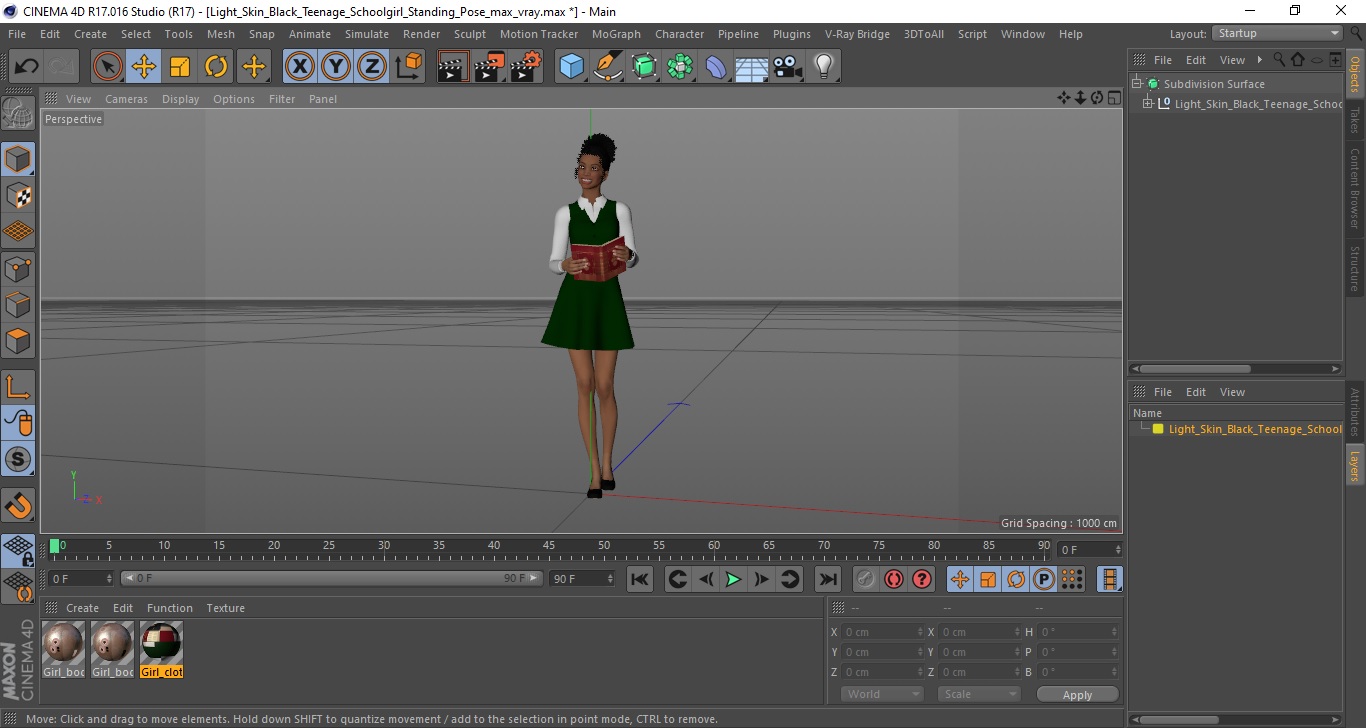Expand Light_Skin_Black_Teenage_School object node
The image size is (1366, 728).
pyautogui.click(x=1148, y=104)
